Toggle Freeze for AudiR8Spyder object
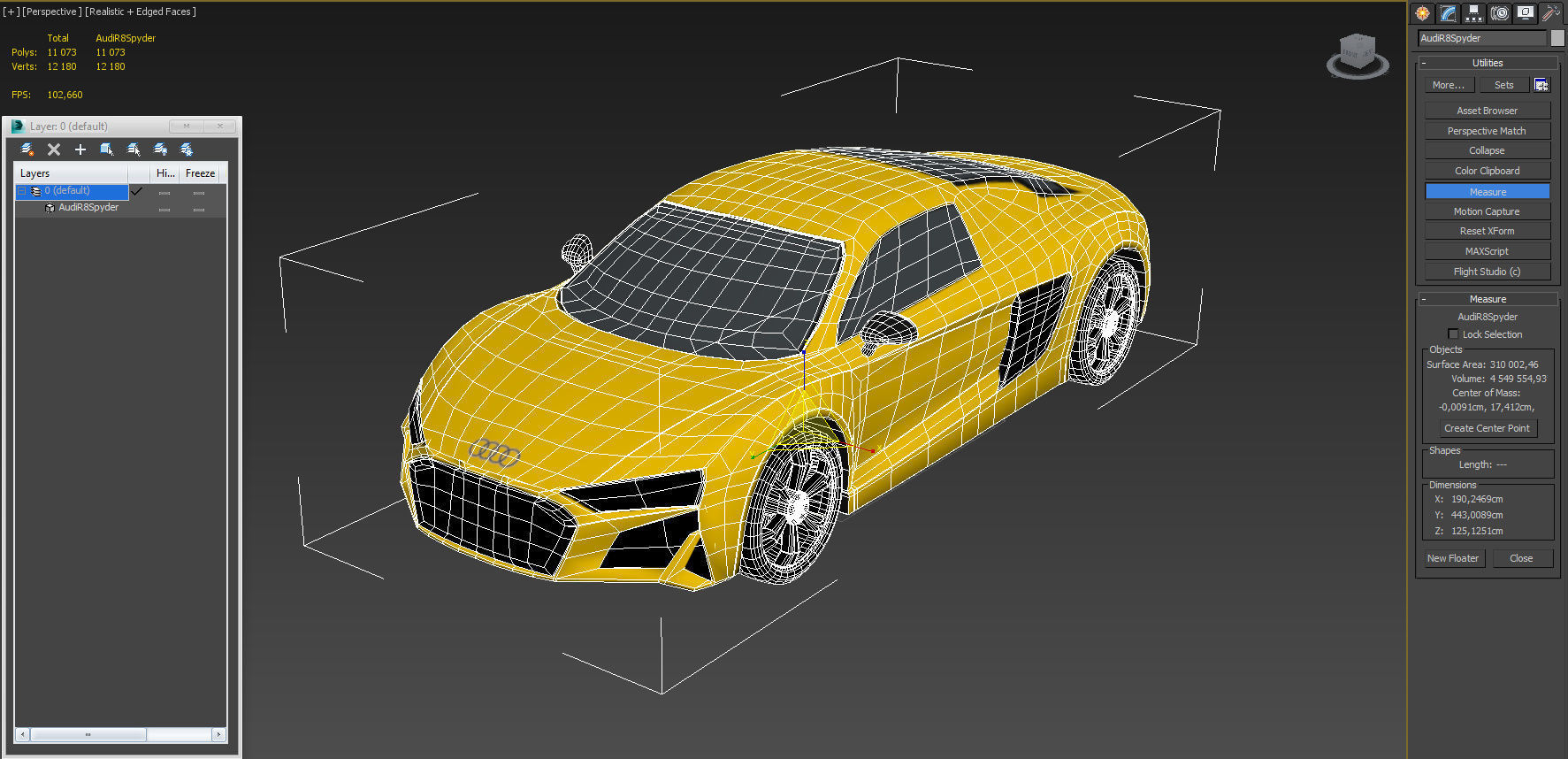This screenshot has width=1568, height=759. click(199, 210)
